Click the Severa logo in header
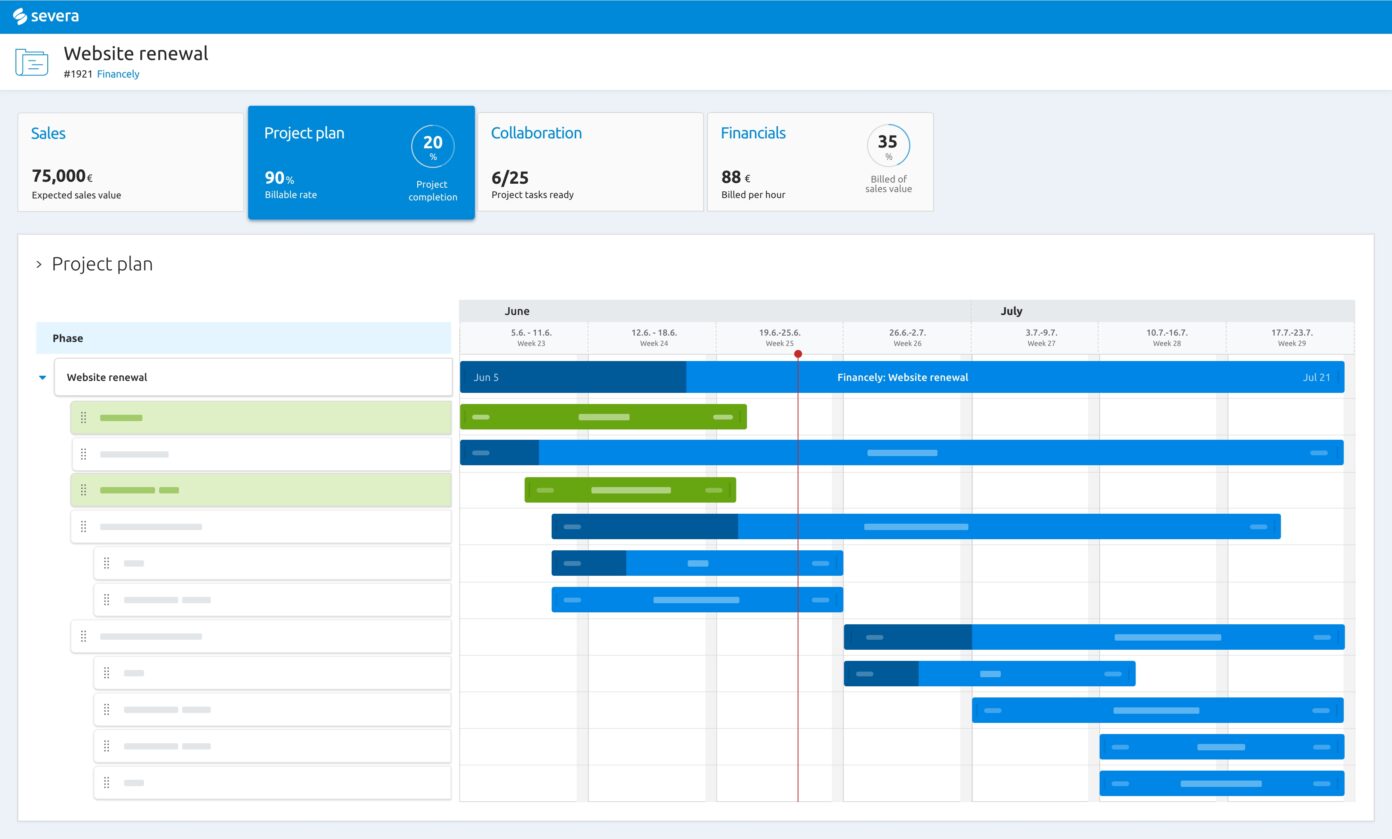Viewport: 1392px width, 839px height. (46, 16)
